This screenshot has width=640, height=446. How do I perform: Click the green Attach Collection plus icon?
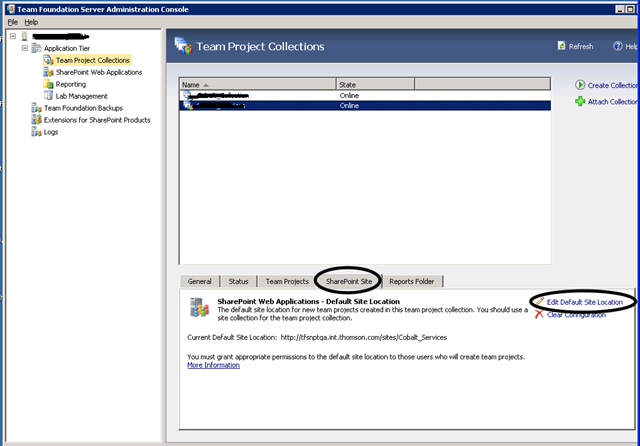(x=580, y=101)
